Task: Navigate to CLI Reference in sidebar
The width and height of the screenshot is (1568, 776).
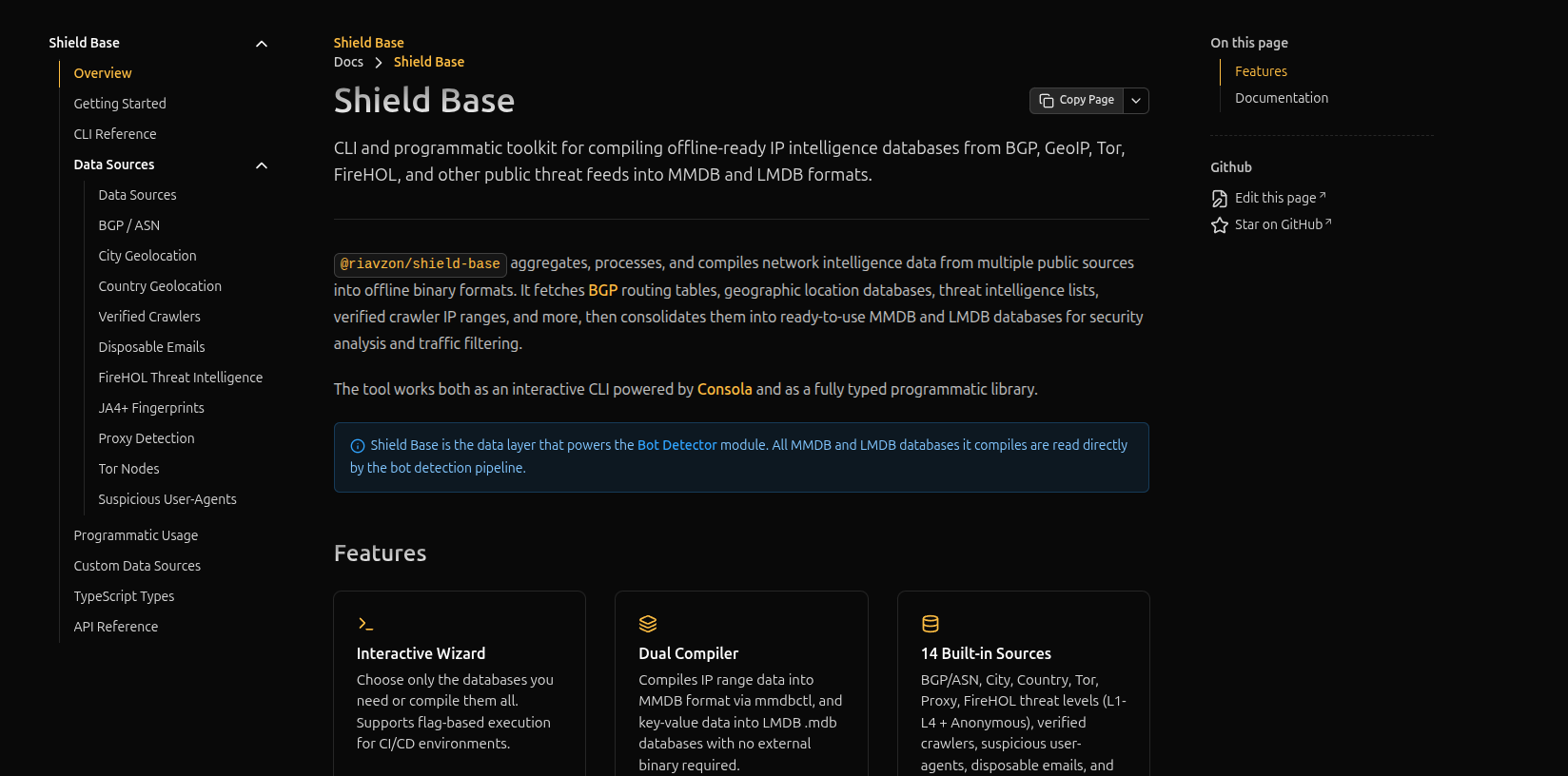Action: pos(115,134)
